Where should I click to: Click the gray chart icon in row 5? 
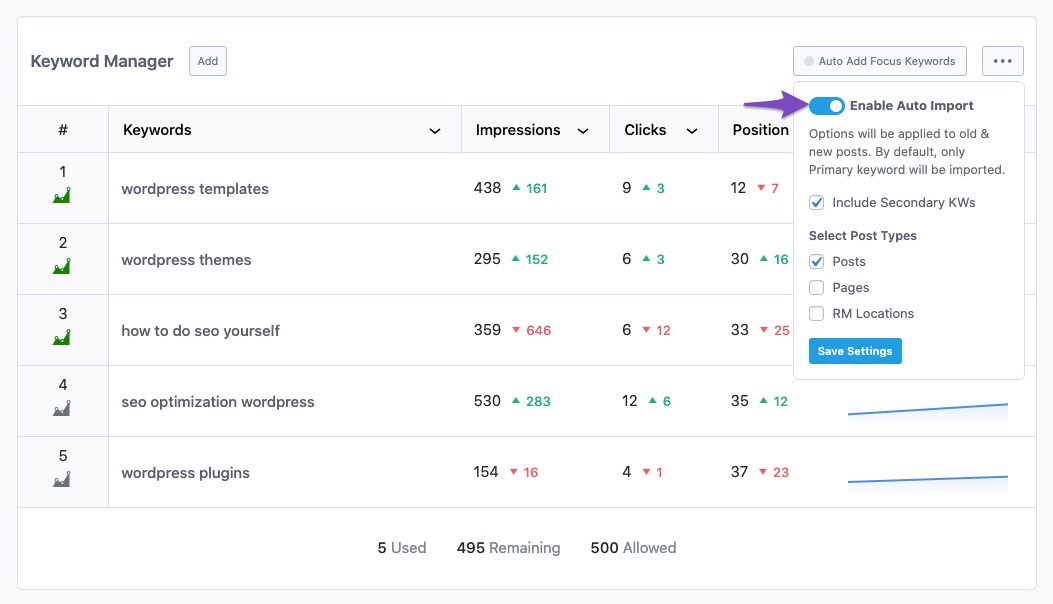point(62,480)
